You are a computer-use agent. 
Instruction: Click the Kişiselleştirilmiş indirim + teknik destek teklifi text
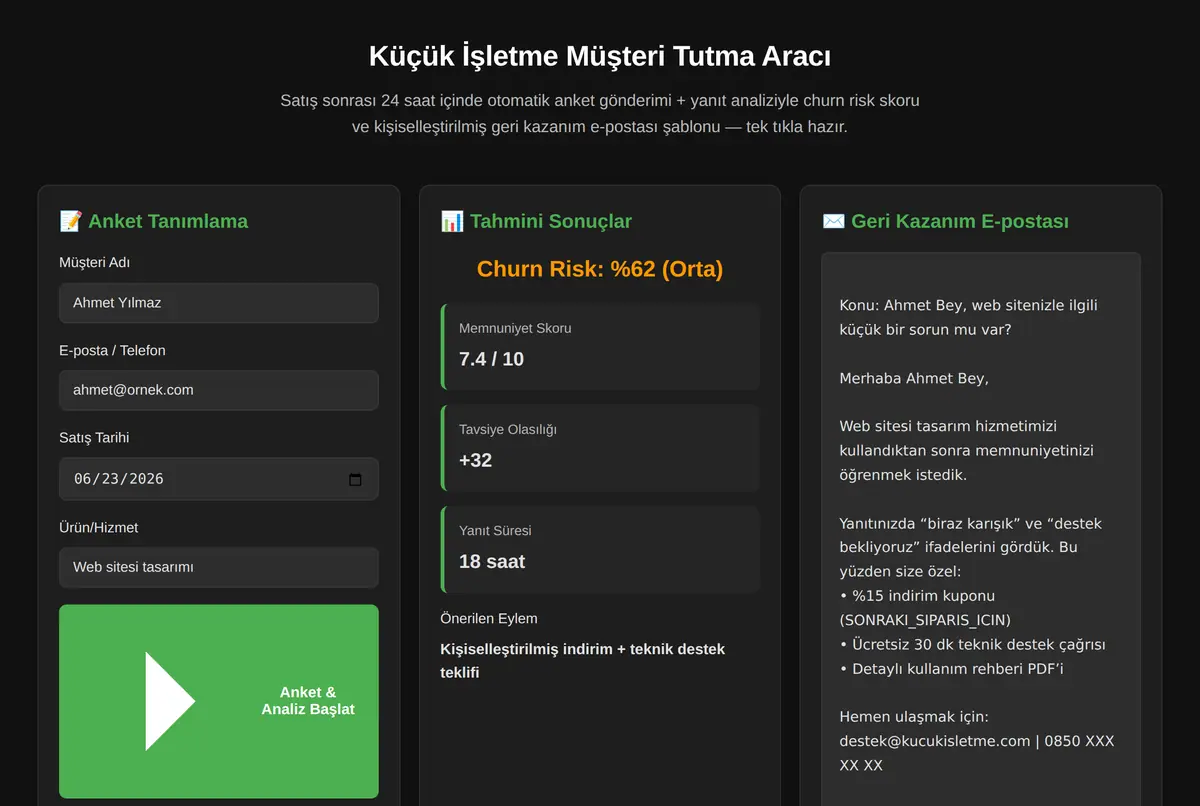(583, 660)
